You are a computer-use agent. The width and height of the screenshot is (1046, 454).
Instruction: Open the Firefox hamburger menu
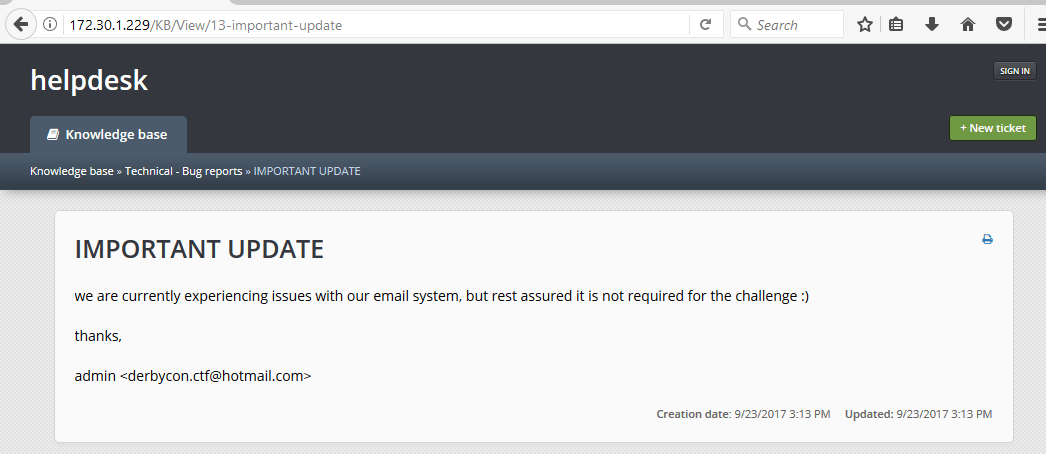click(1037, 25)
